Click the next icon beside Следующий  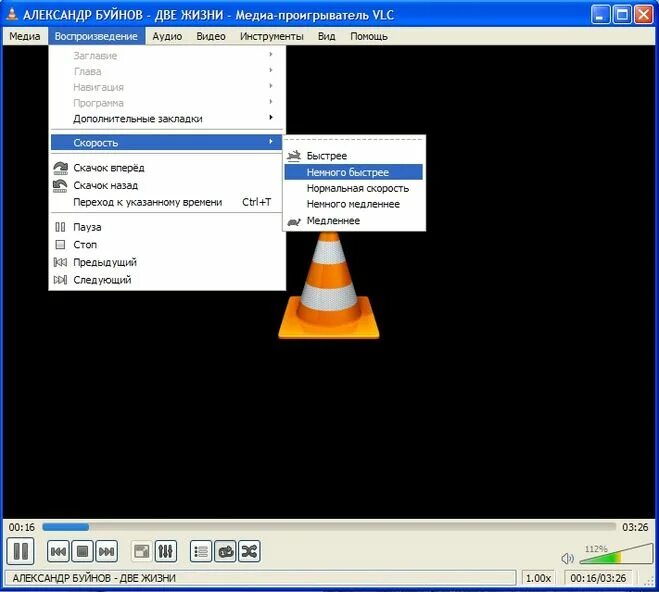point(60,280)
